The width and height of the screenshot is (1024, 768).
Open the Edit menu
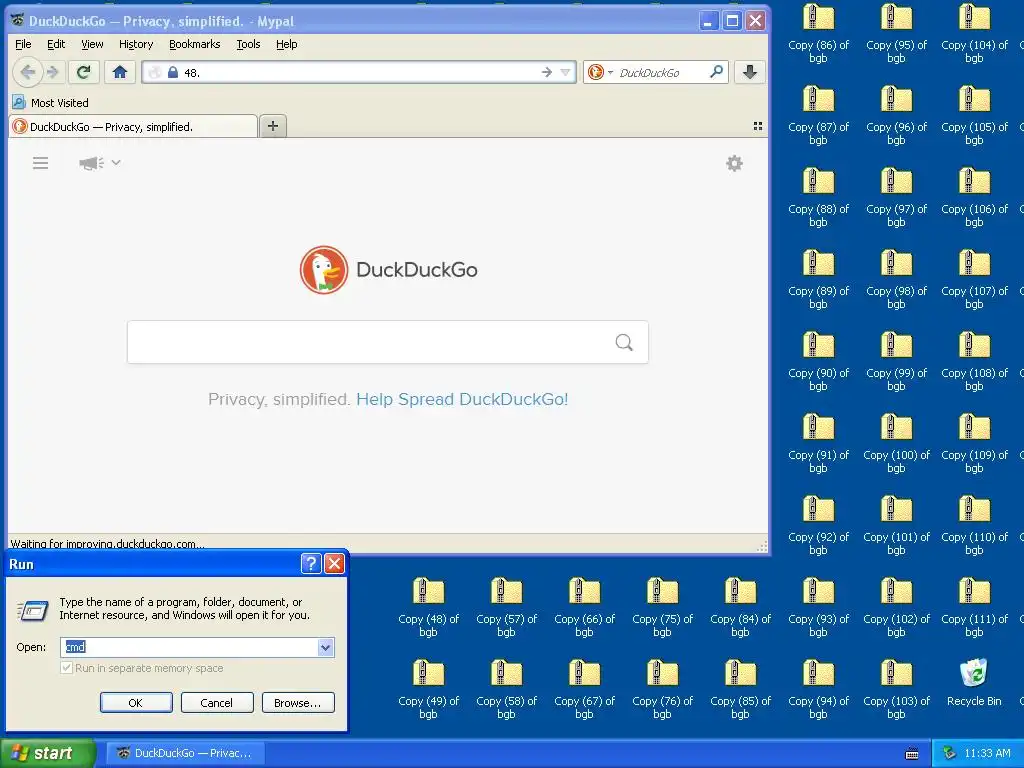point(56,44)
